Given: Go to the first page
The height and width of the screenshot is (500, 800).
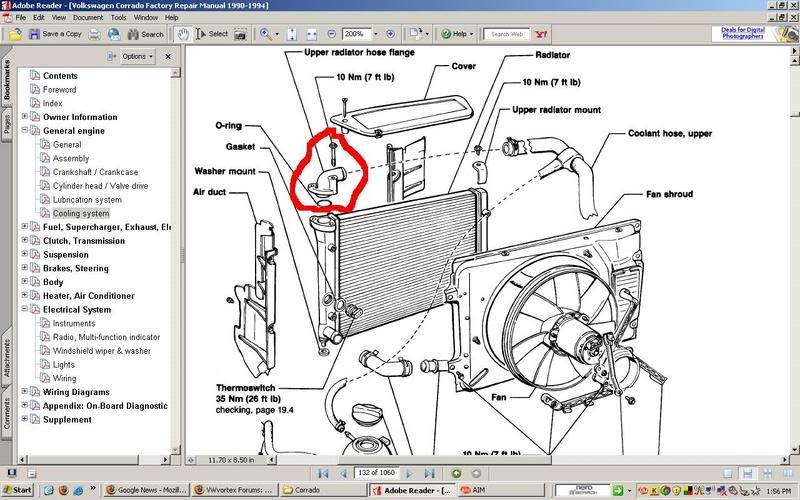Looking at the screenshot, I should pyautogui.click(x=323, y=473).
